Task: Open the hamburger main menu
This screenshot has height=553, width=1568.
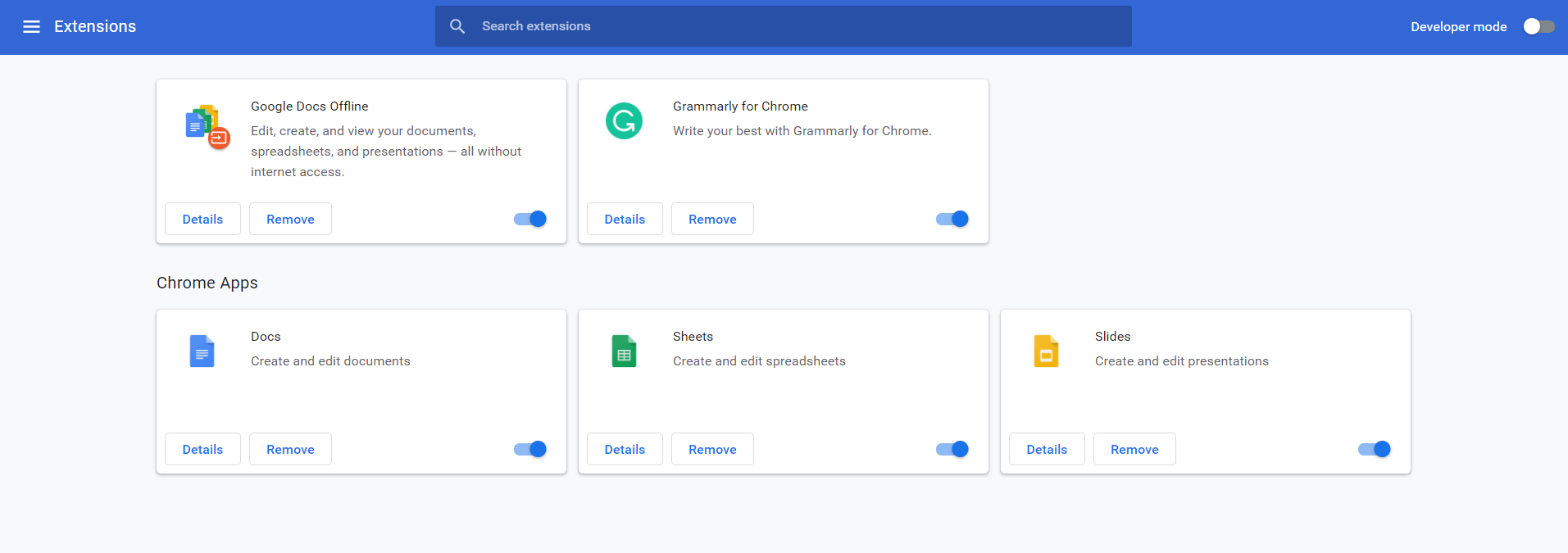Action: click(x=31, y=27)
